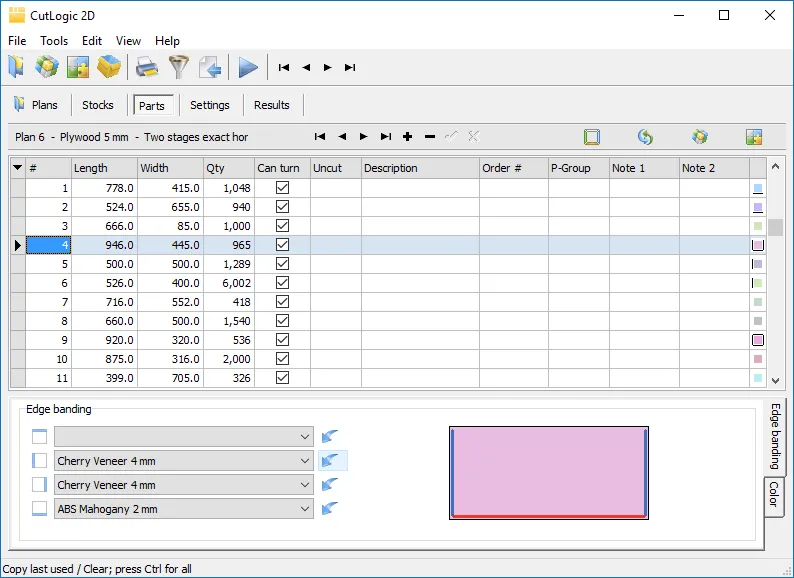
Task: Open the Tools menu
Action: 54,41
